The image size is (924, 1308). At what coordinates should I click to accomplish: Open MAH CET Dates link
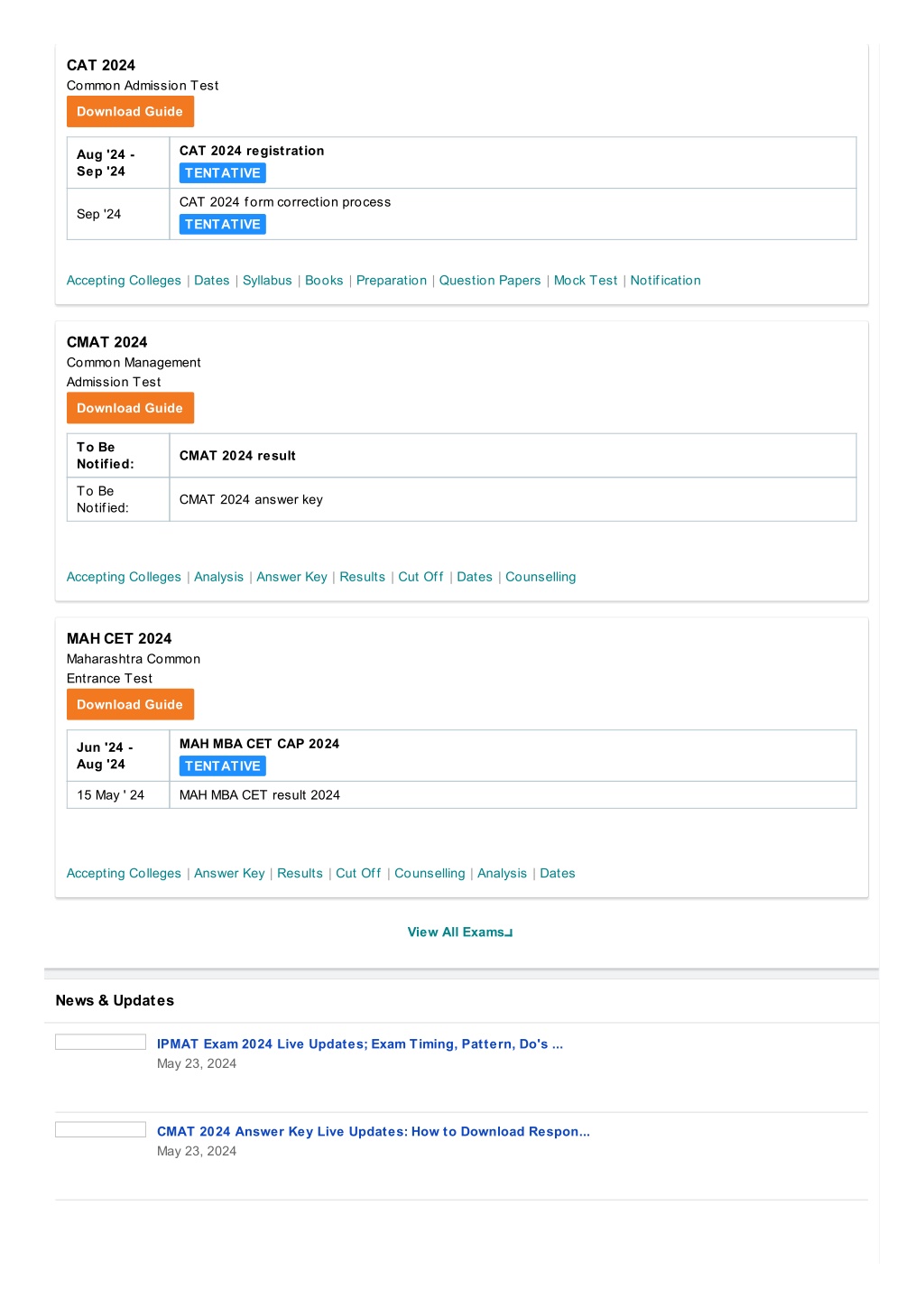pos(558,873)
